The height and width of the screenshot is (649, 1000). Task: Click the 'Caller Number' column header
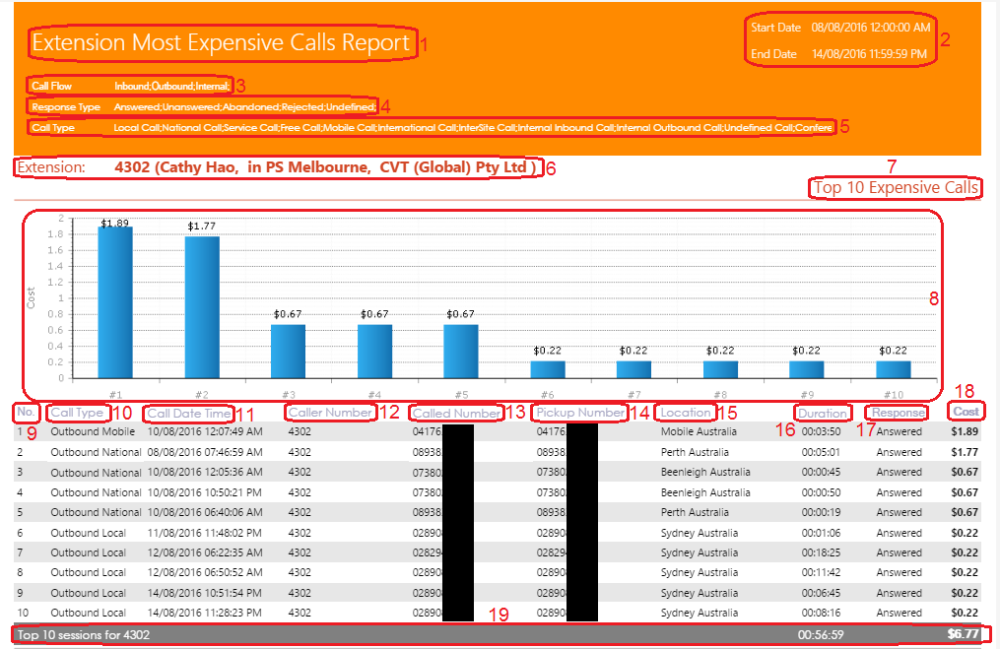coord(330,412)
